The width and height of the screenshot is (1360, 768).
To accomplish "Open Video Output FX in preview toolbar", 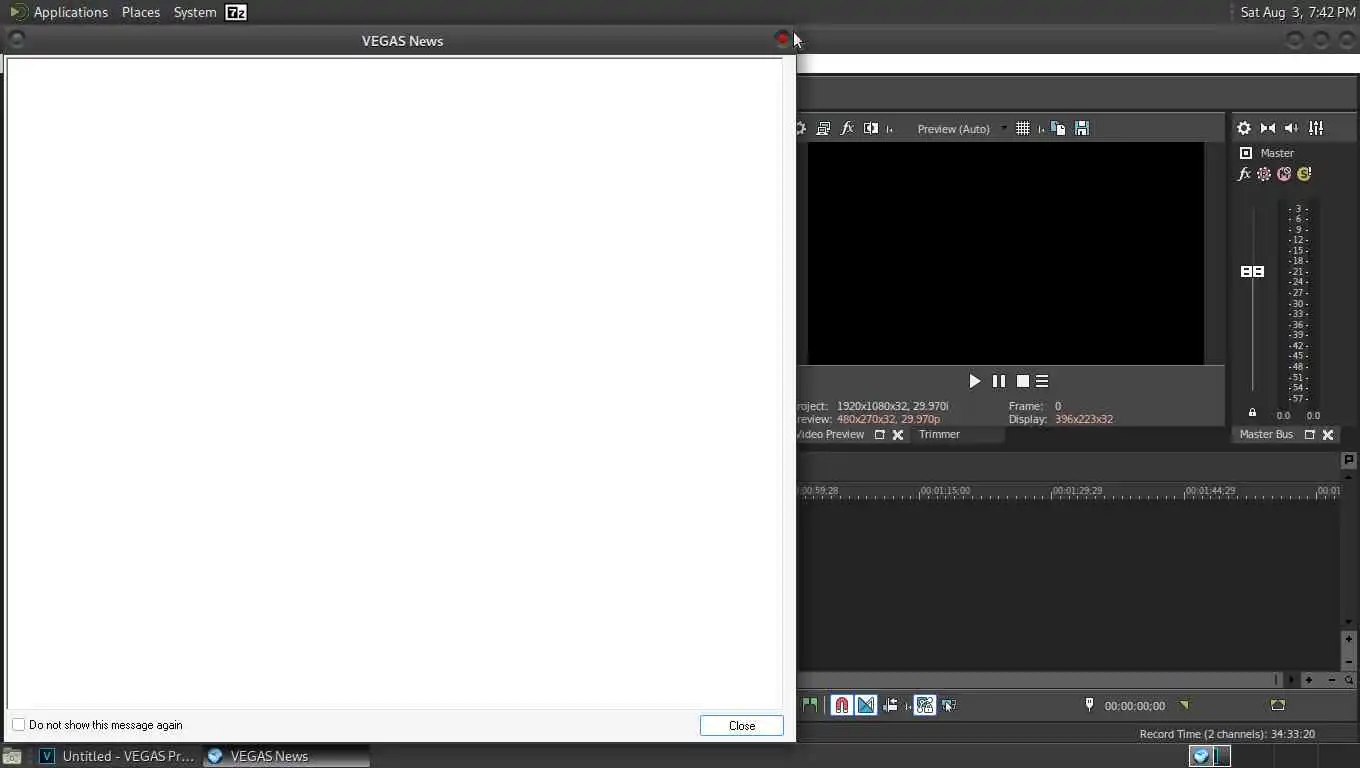I will [847, 128].
